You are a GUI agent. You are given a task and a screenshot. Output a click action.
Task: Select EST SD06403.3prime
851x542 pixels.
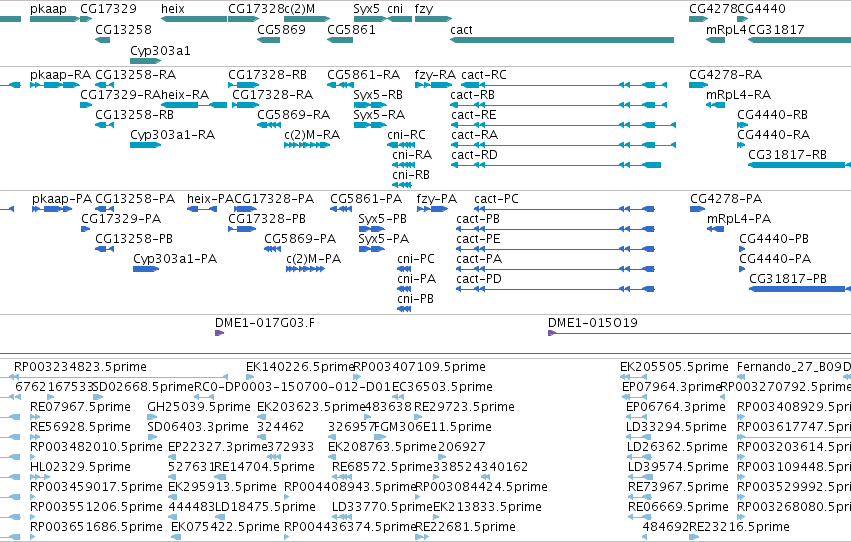198,428
